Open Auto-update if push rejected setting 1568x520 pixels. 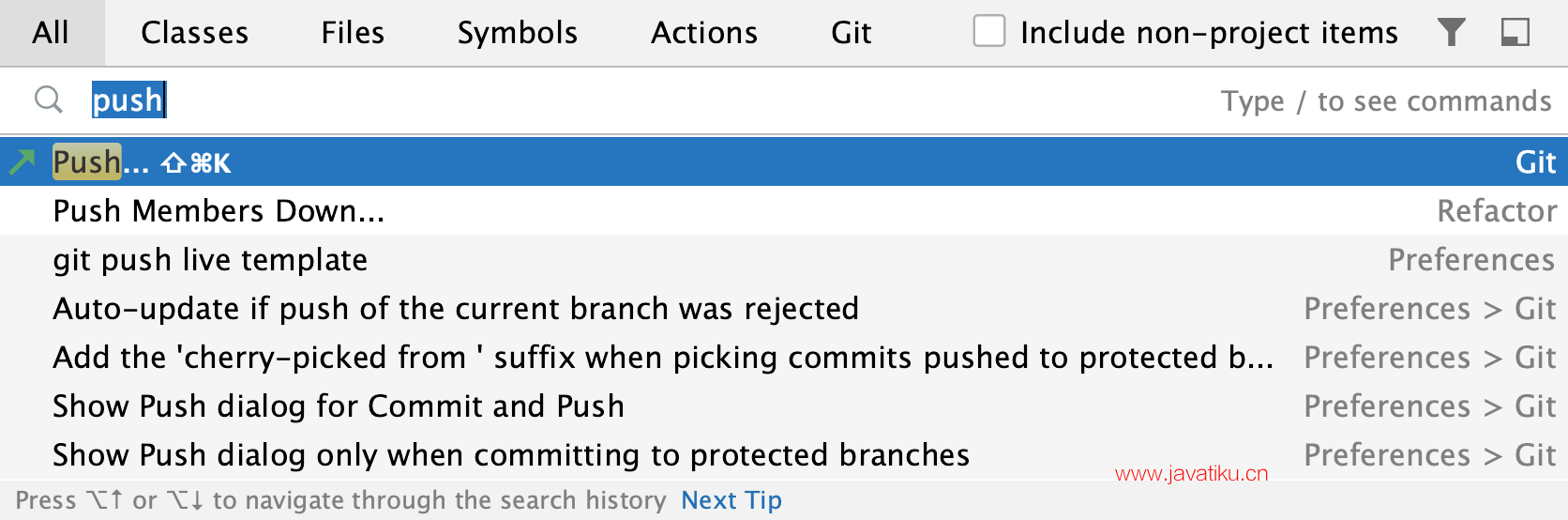coord(784,308)
